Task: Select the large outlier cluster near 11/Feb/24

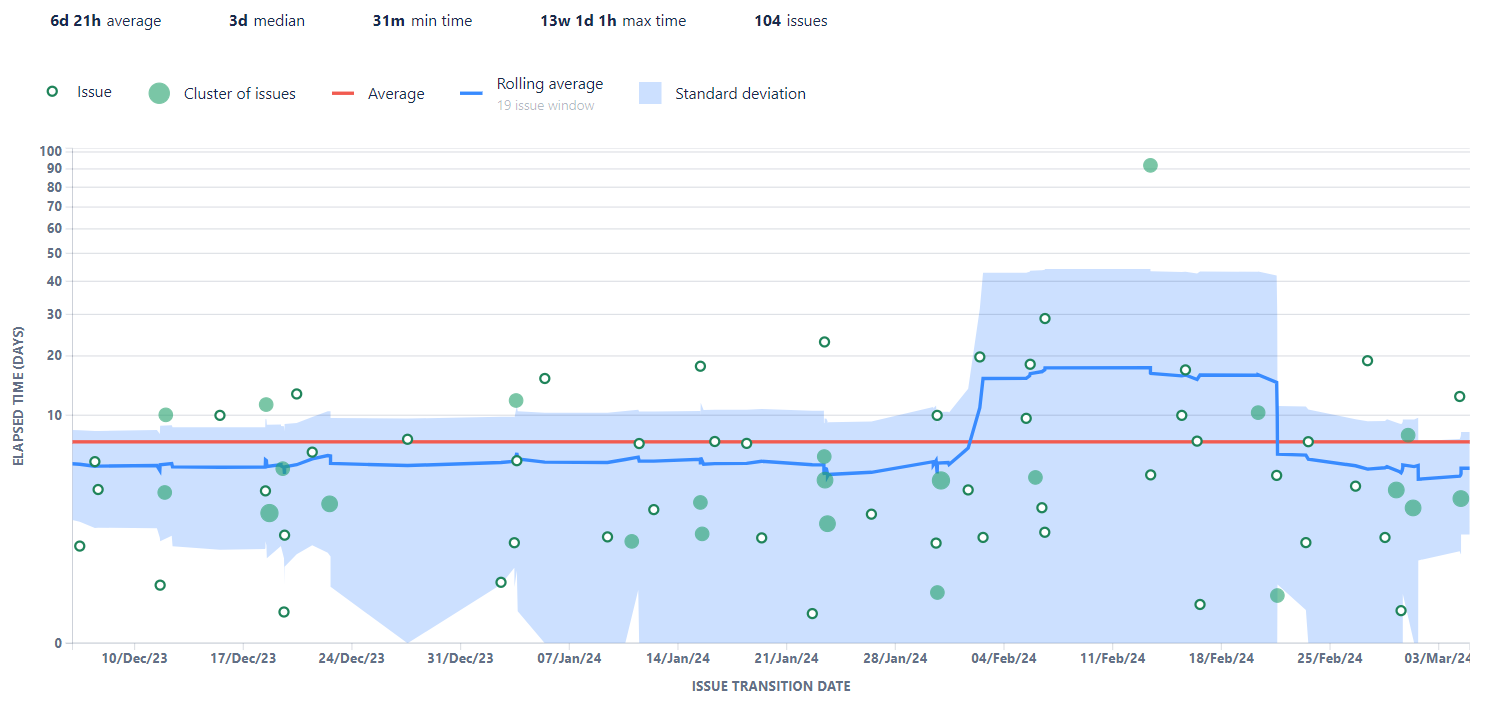Action: point(1149,165)
